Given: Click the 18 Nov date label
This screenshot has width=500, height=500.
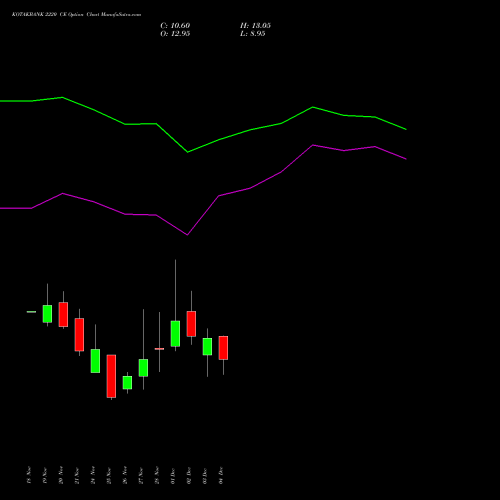Looking at the screenshot, I should pyautogui.click(x=29, y=475).
